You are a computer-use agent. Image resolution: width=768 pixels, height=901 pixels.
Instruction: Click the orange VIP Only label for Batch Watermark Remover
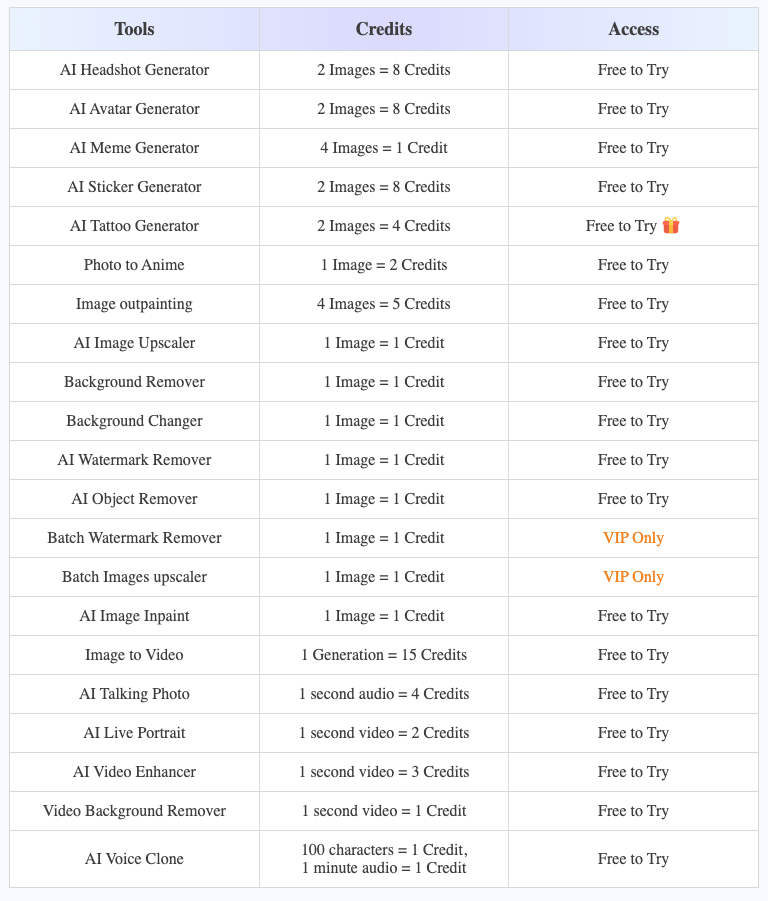[633, 538]
